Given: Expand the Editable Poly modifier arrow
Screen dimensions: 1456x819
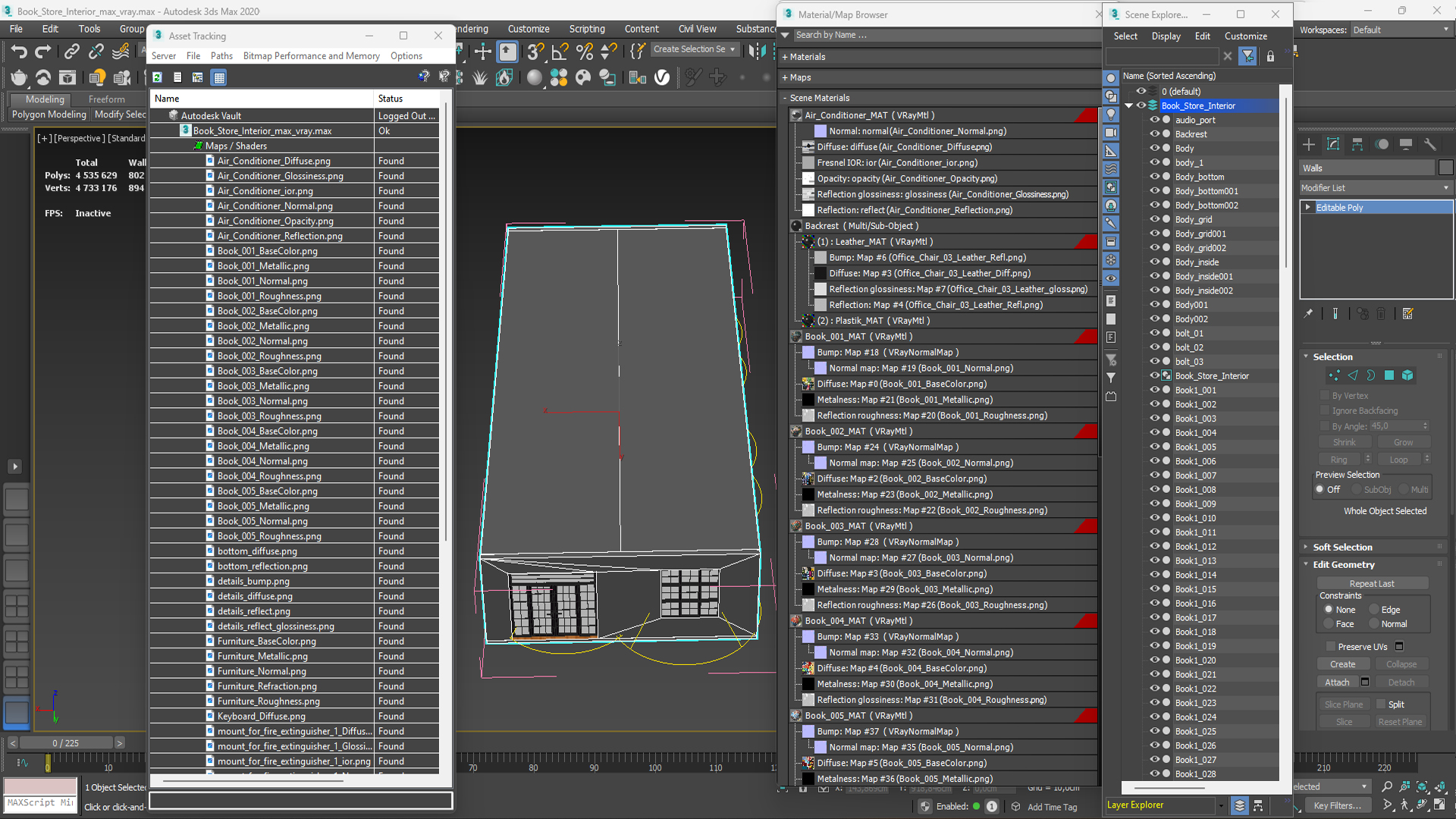Looking at the screenshot, I should 1308,208.
